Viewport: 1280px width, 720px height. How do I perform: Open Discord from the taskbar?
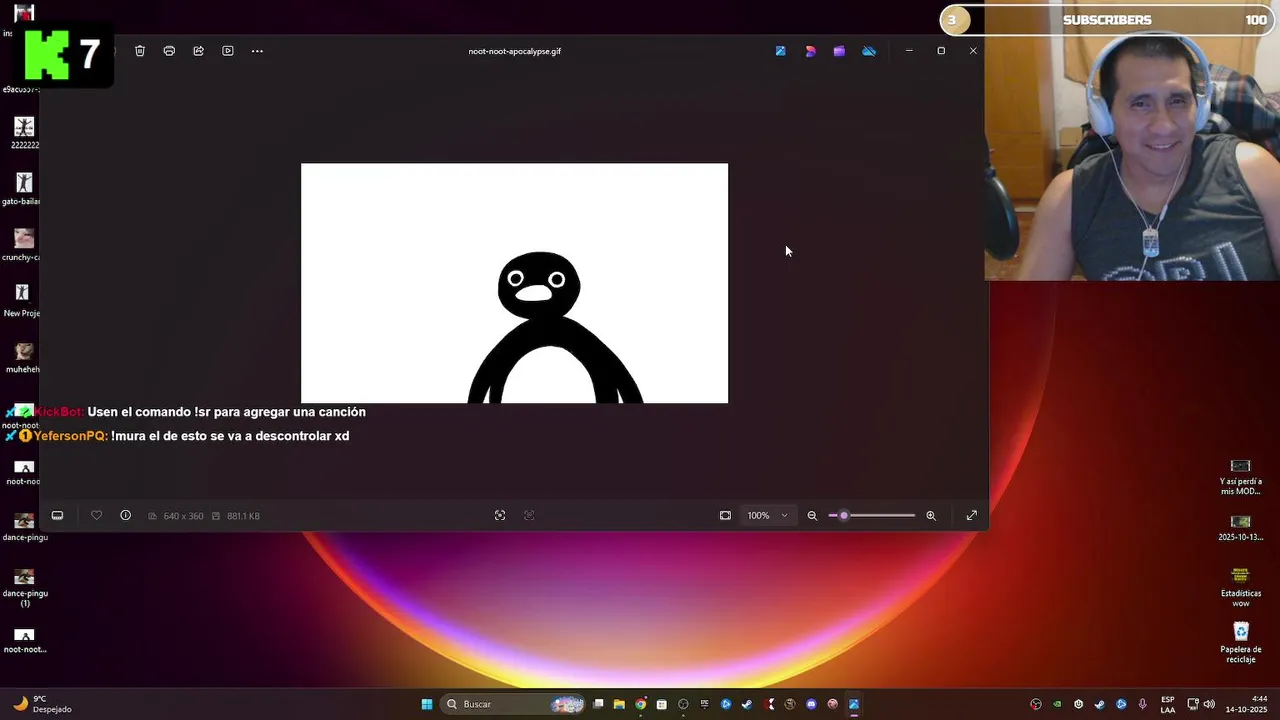(x=811, y=704)
